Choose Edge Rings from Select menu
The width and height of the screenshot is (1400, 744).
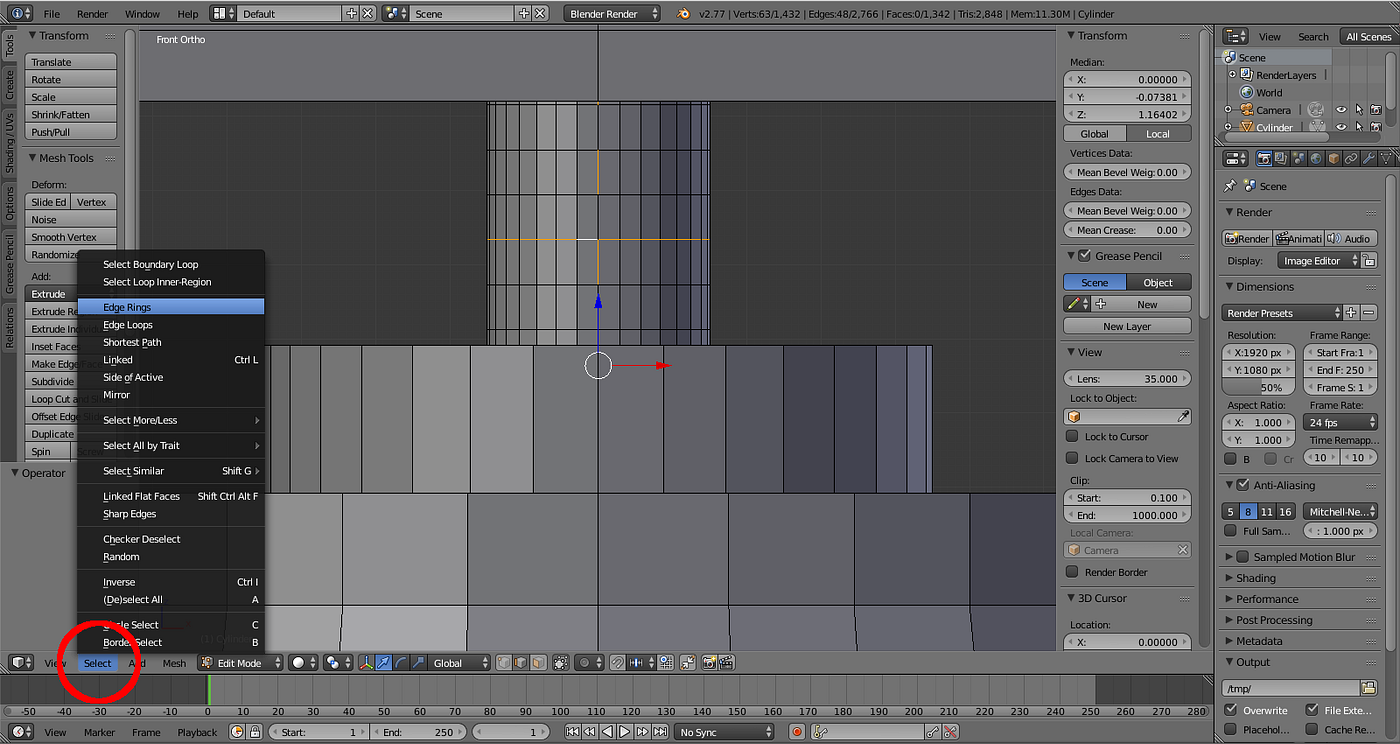pos(171,307)
